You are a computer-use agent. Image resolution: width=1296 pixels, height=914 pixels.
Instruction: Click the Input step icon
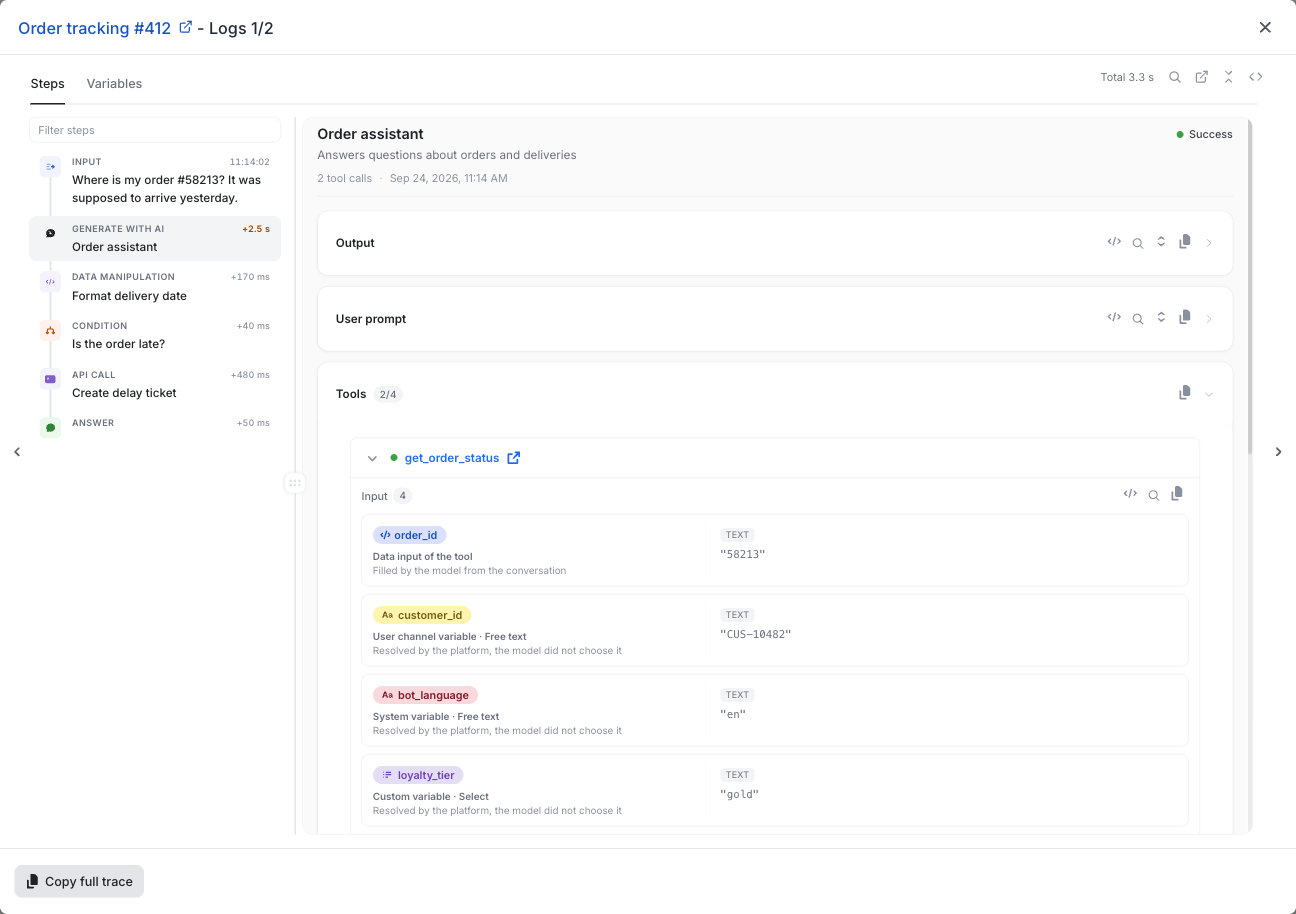pyautogui.click(x=50, y=167)
